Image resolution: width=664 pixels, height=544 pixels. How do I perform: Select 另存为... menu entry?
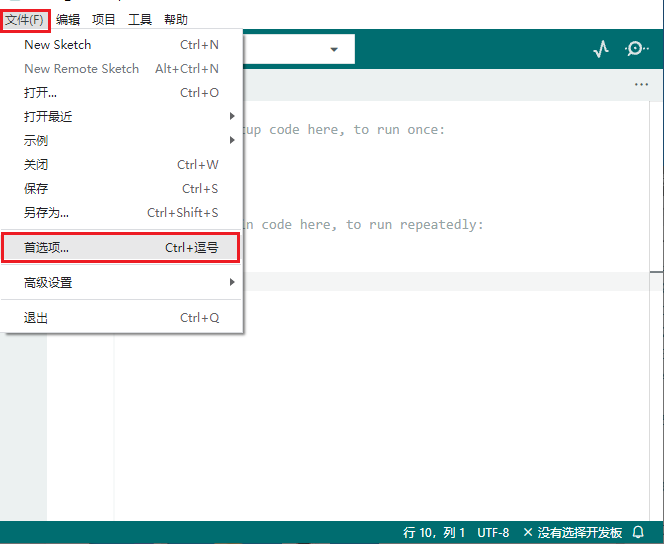click(122, 213)
